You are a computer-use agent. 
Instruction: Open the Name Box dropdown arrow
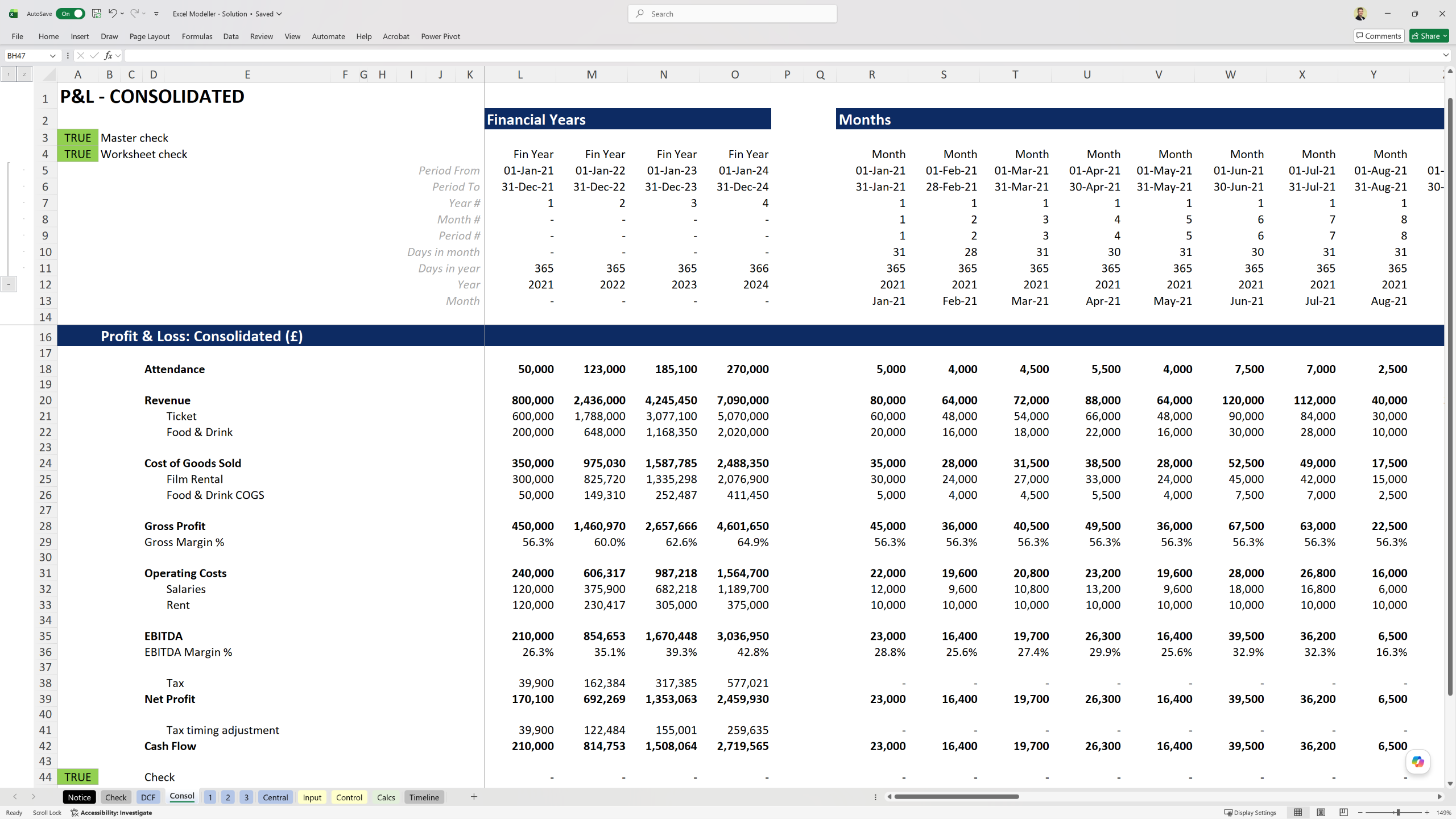click(x=52, y=56)
